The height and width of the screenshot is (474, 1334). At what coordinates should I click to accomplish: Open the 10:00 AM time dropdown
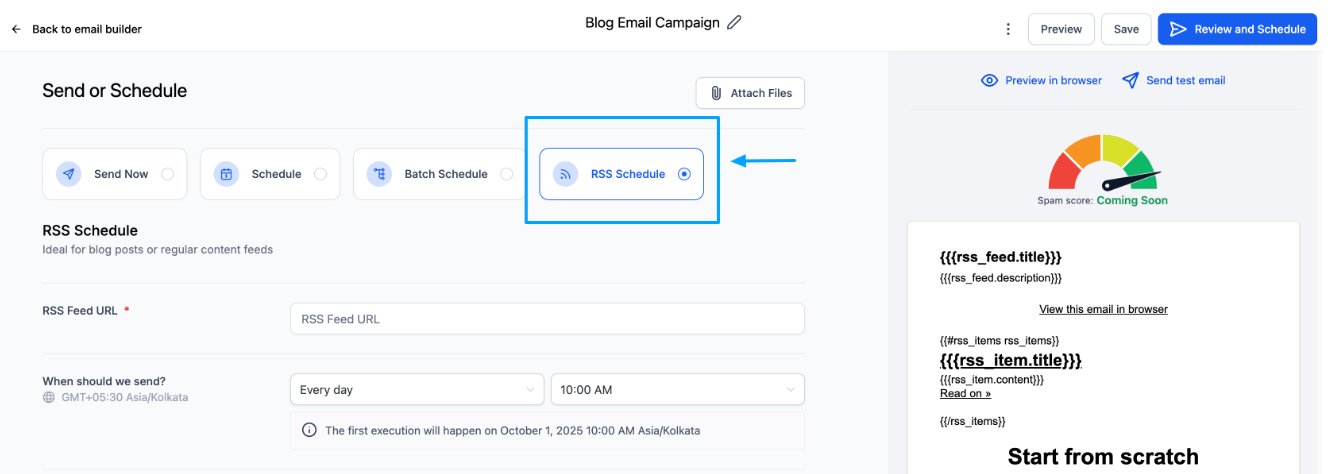(677, 389)
